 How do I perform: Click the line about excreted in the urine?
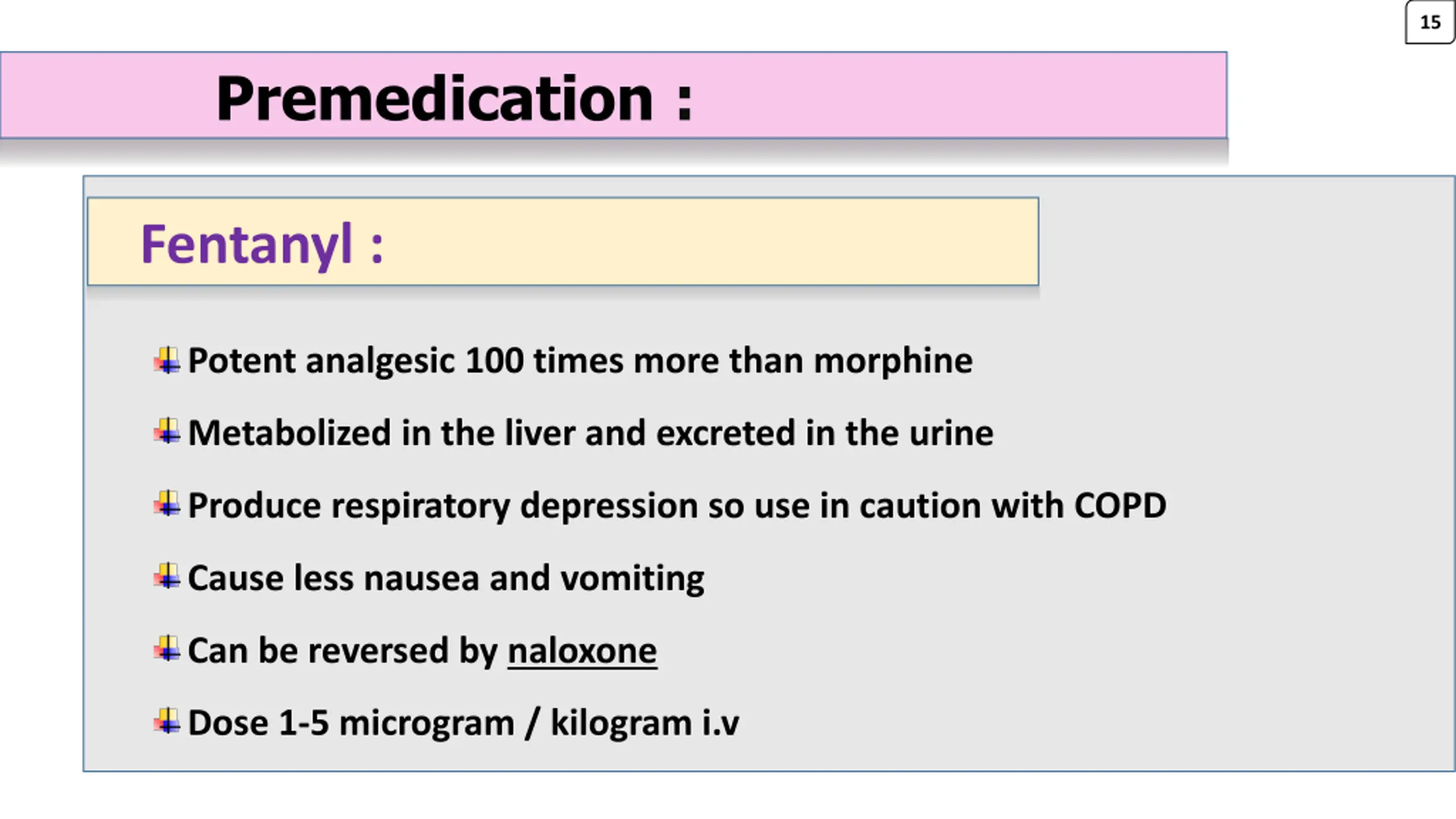[x=590, y=433]
